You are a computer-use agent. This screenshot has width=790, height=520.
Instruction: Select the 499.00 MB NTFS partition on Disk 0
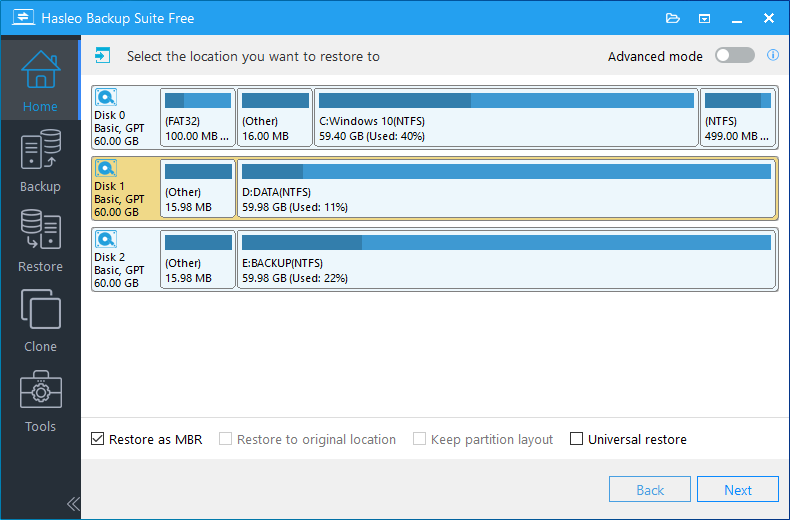(x=738, y=117)
